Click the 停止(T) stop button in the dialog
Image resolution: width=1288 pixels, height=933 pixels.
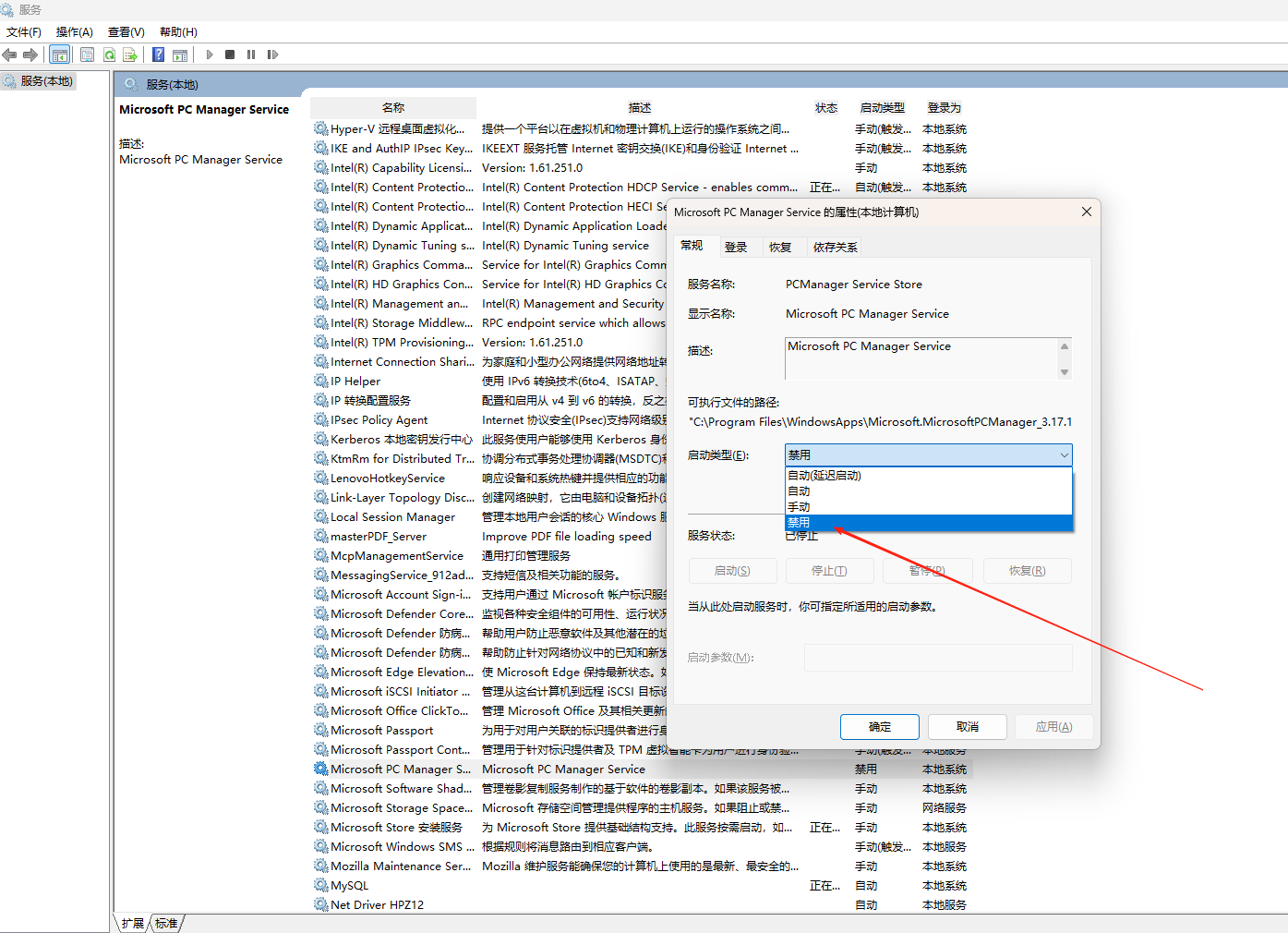pyautogui.click(x=829, y=571)
